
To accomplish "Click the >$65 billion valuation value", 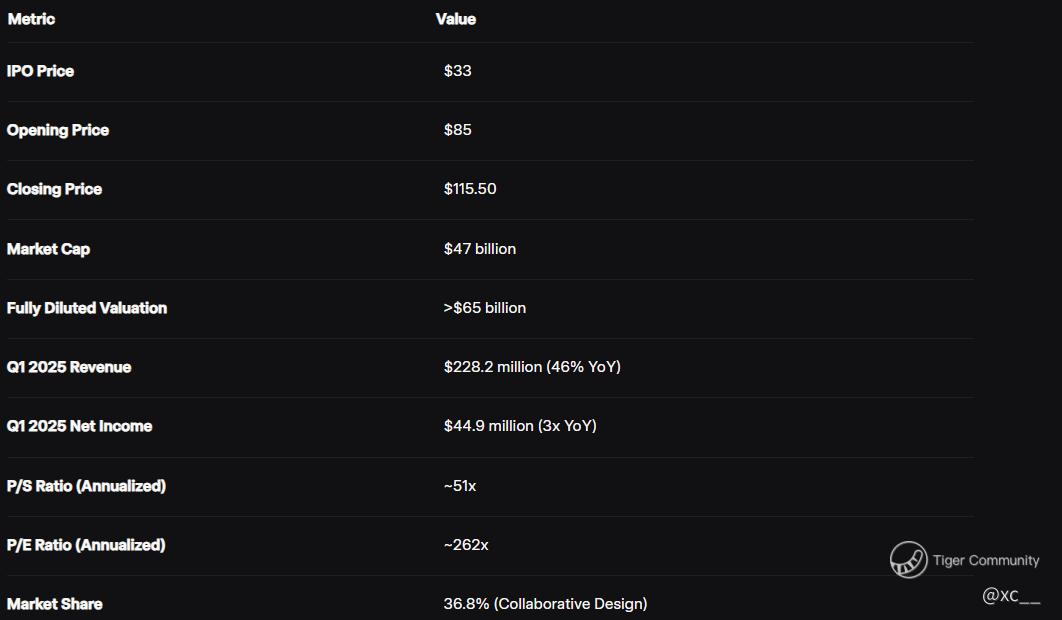I will pyautogui.click(x=485, y=308).
